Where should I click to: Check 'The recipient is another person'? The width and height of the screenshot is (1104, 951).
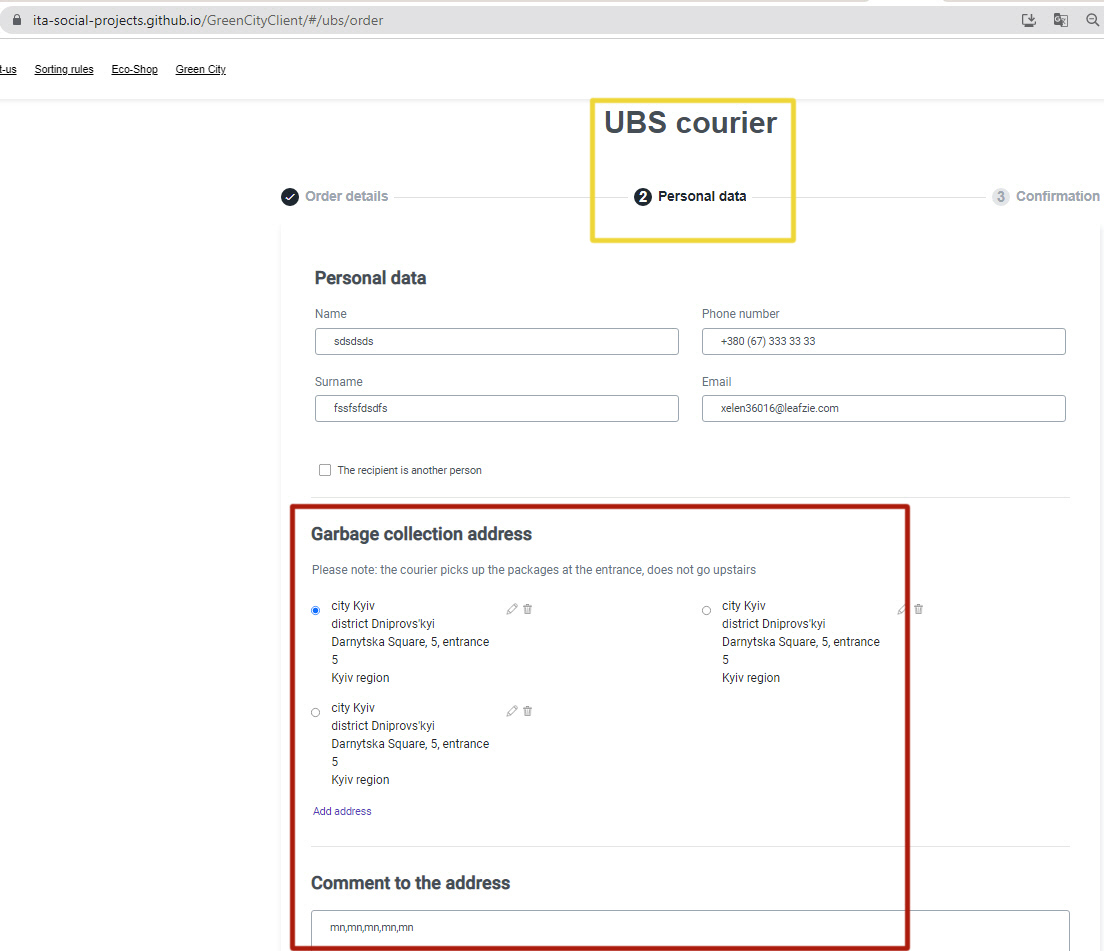pyautogui.click(x=325, y=469)
